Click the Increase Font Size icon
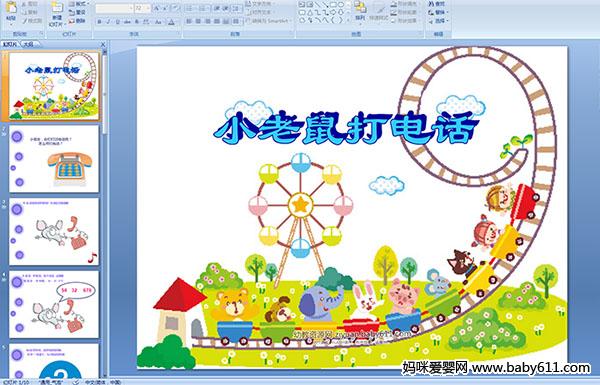 click(157, 8)
